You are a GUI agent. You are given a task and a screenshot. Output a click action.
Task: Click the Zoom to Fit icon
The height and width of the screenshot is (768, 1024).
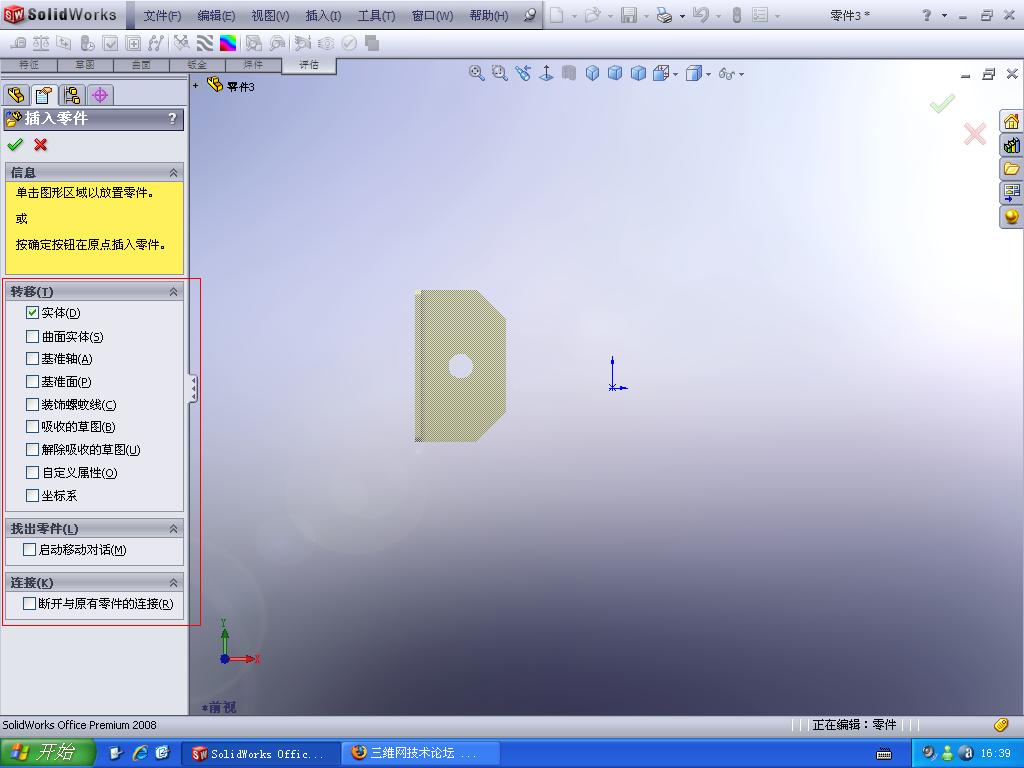[x=477, y=73]
